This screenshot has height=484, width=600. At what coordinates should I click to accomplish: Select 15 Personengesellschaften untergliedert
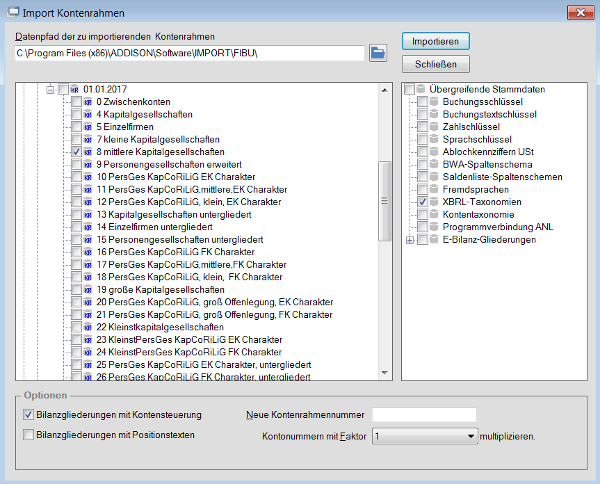[180, 240]
